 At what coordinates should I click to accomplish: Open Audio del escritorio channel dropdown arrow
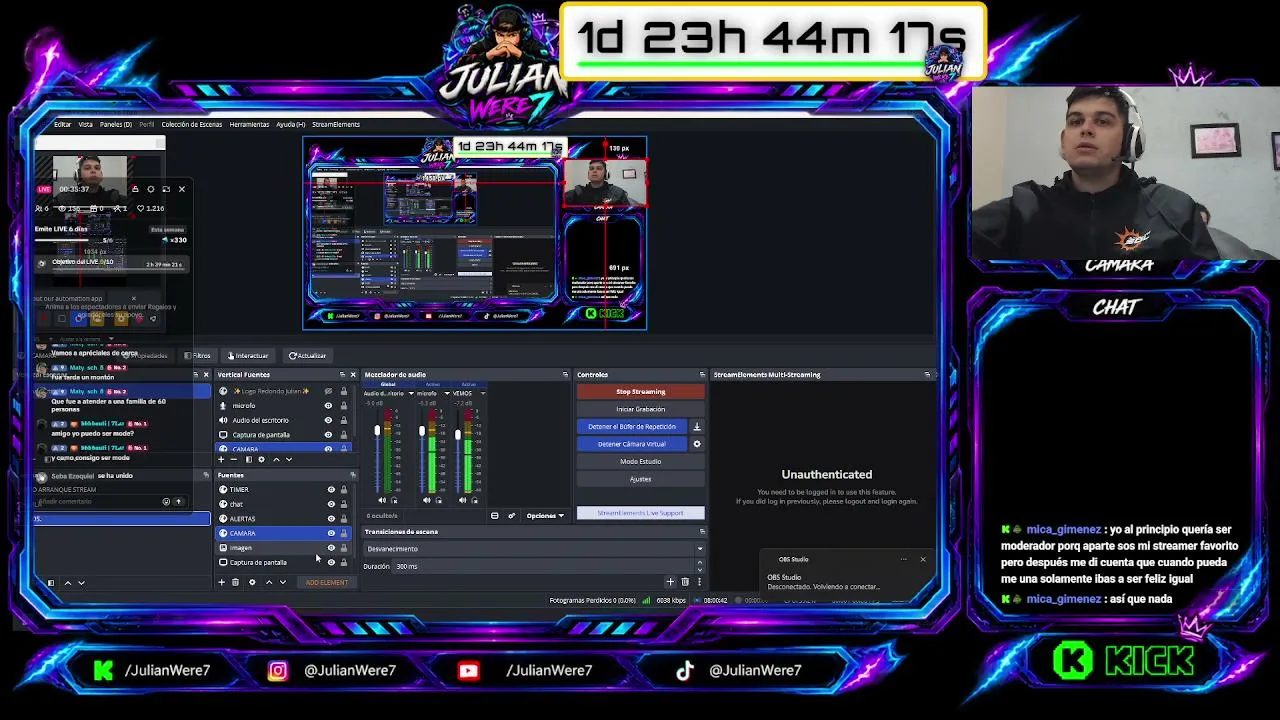coord(410,393)
